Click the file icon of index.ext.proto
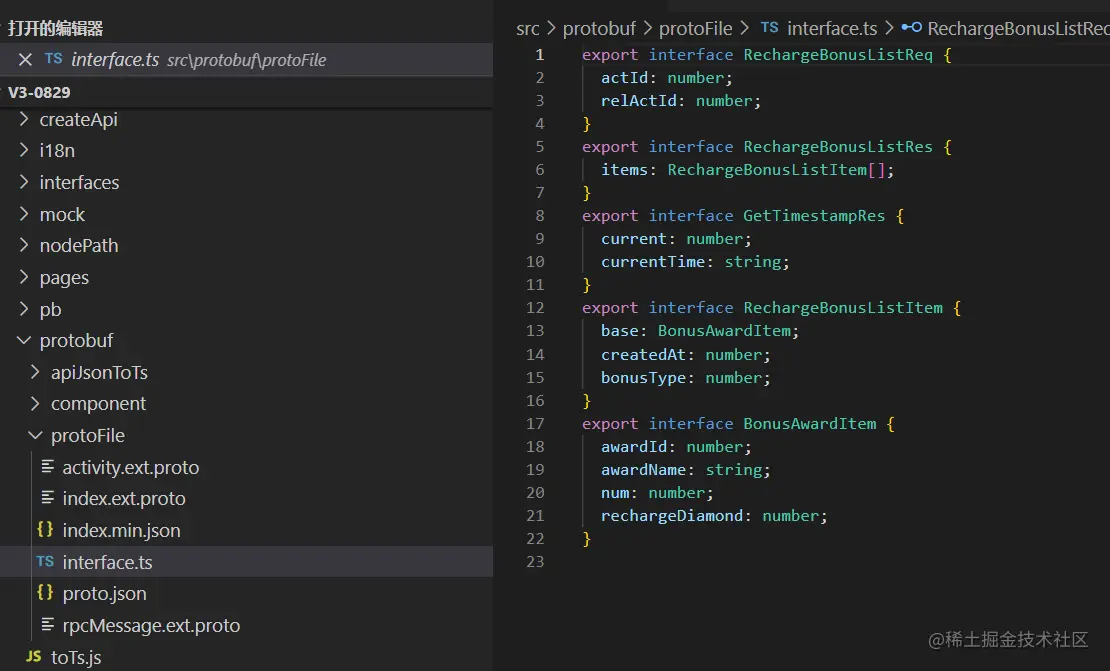Viewport: 1110px width, 671px height. 47,498
